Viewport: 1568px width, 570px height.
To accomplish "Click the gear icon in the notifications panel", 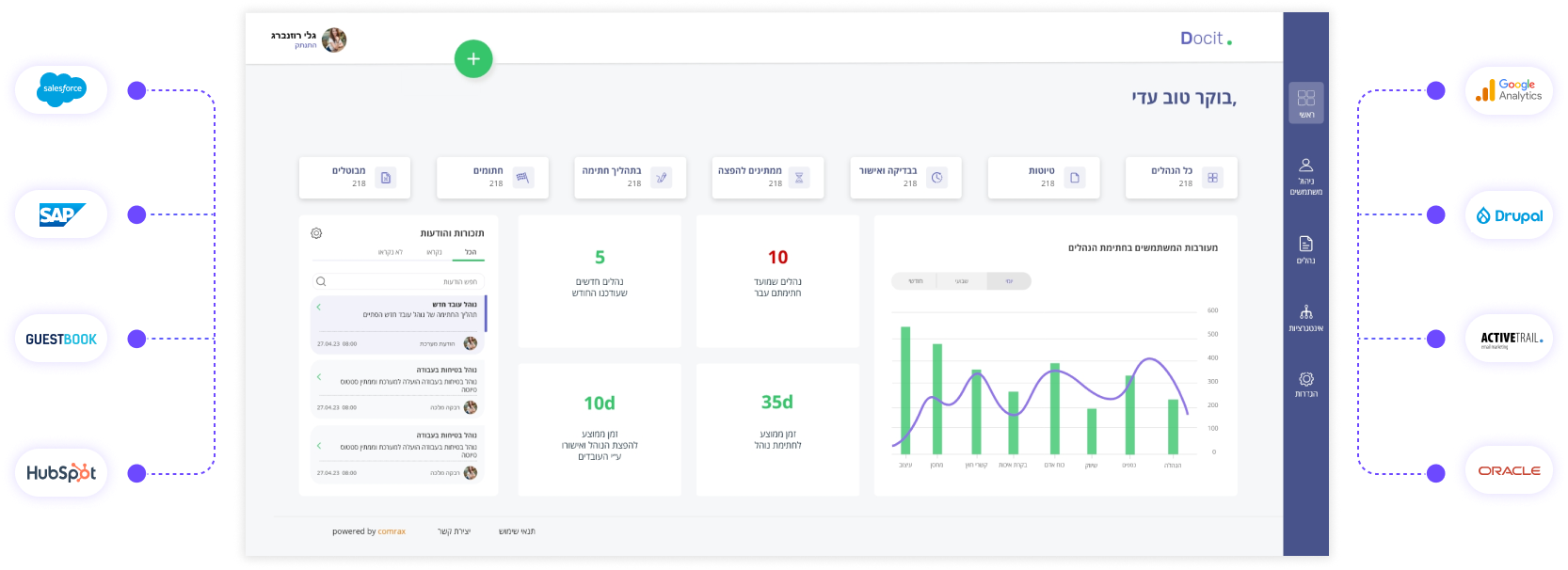I will (x=316, y=233).
